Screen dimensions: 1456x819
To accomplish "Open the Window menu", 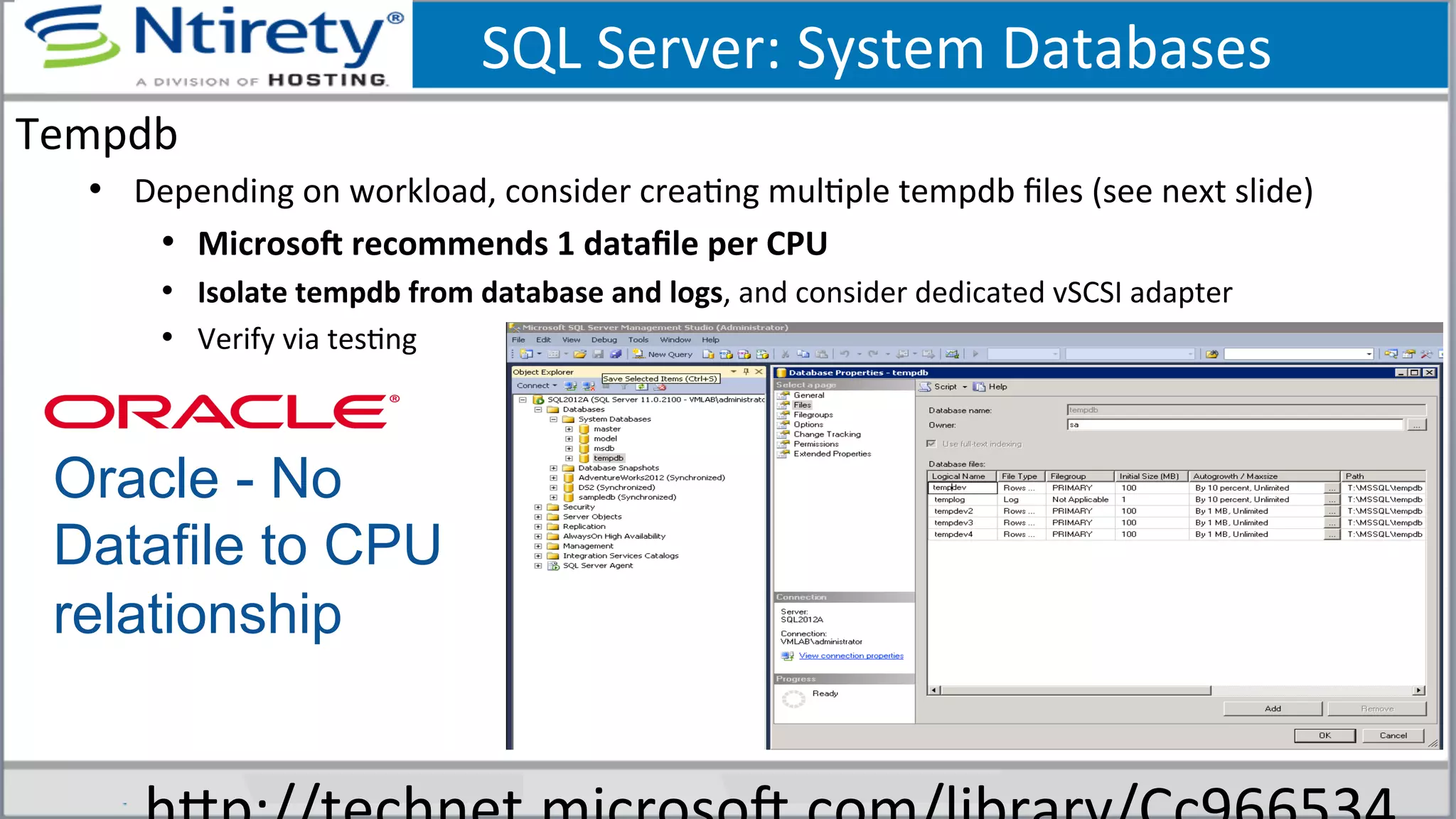I will (x=675, y=340).
